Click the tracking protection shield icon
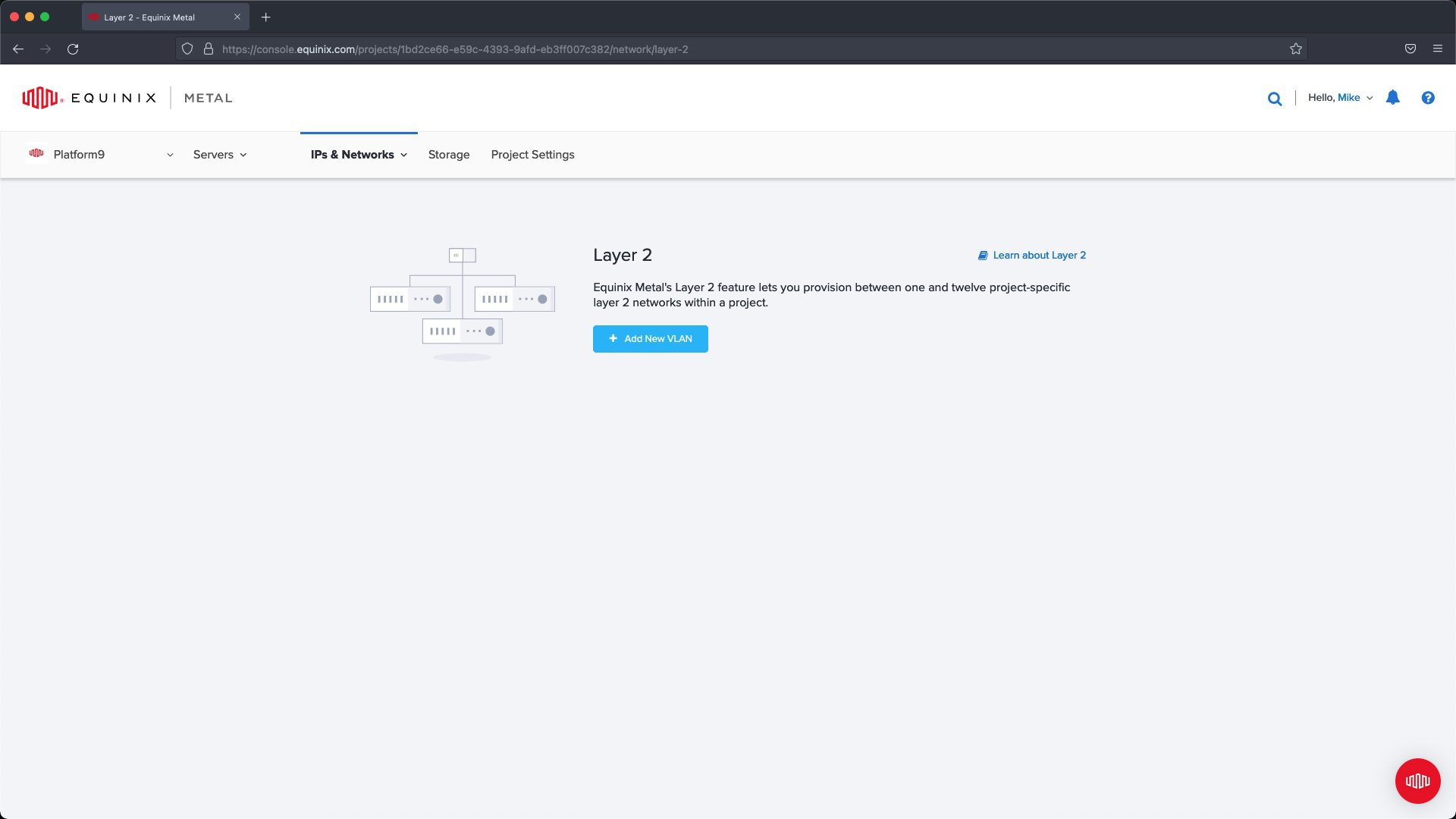This screenshot has height=819, width=1456. 187,49
